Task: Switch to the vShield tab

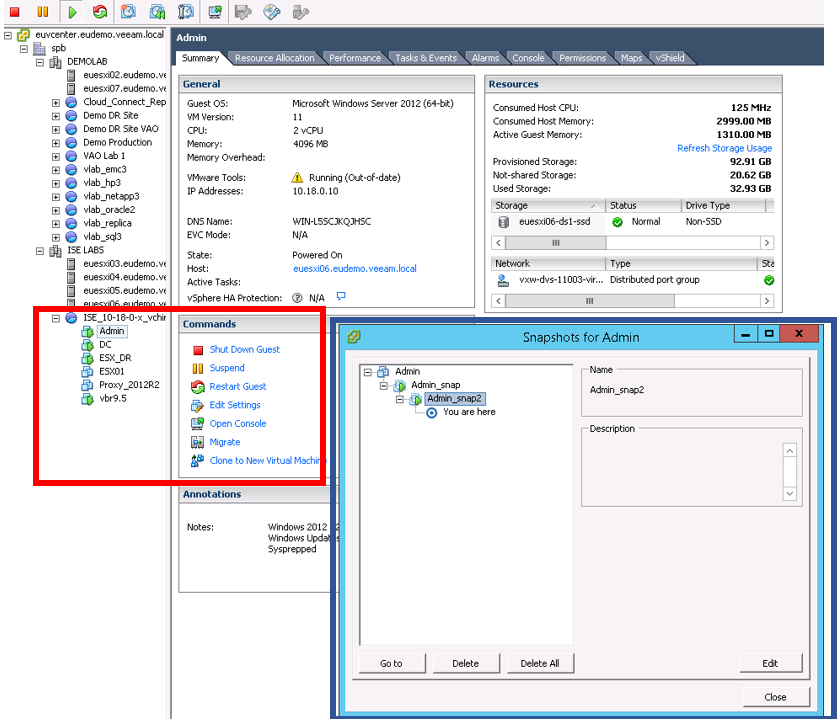Action: point(670,58)
